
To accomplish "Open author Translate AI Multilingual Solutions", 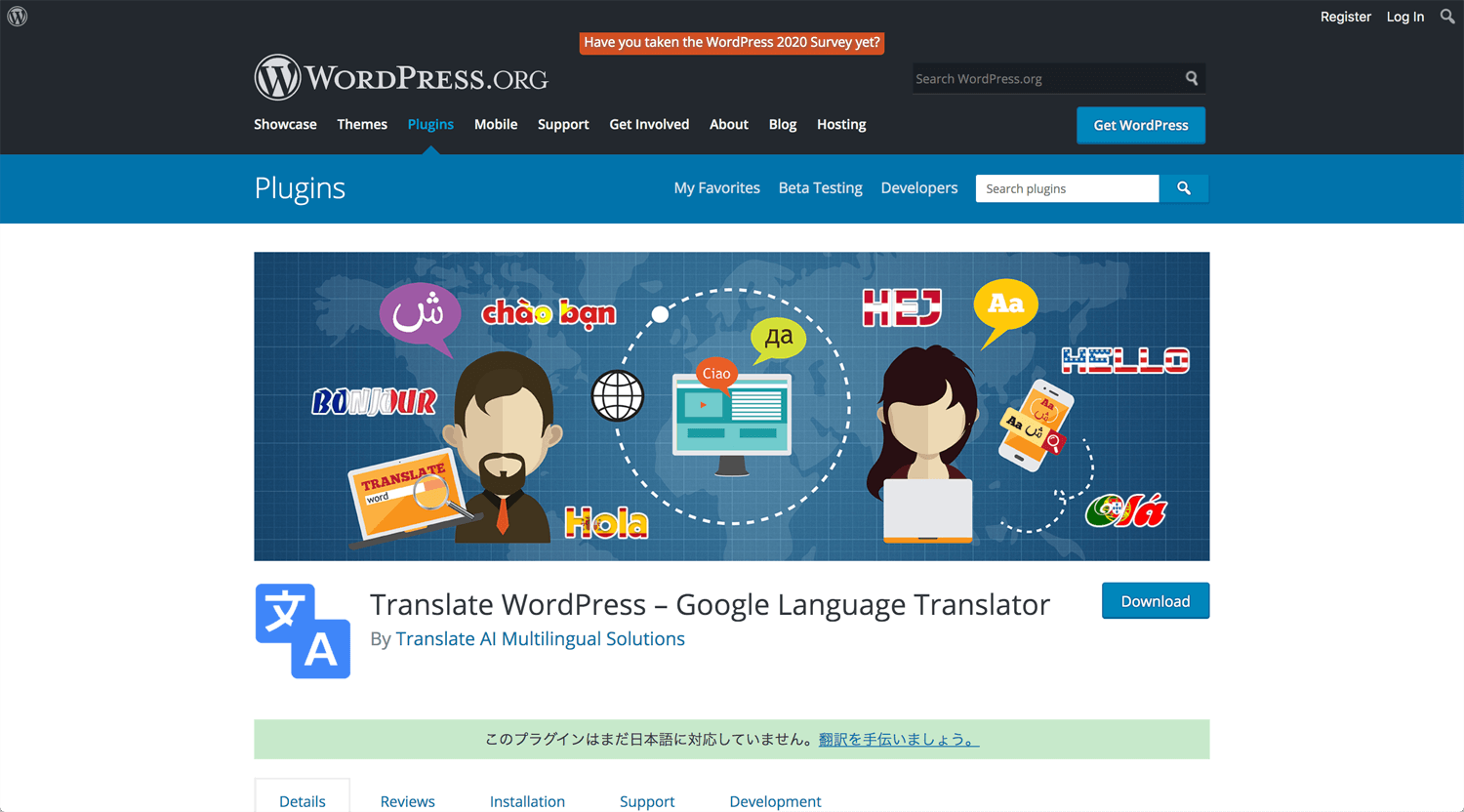I will [540, 638].
